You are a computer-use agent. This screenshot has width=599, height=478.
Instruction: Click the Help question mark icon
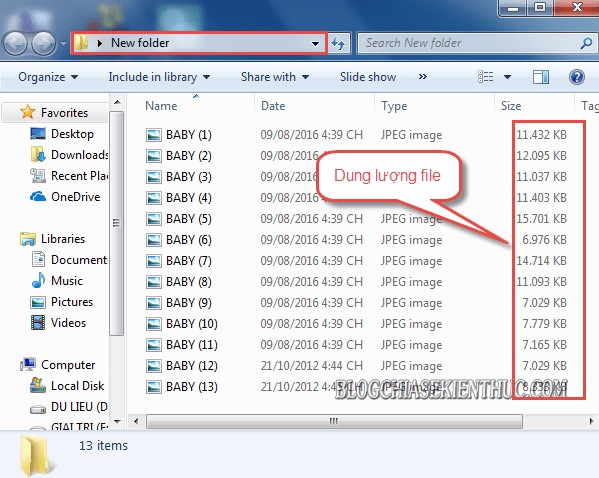point(576,77)
